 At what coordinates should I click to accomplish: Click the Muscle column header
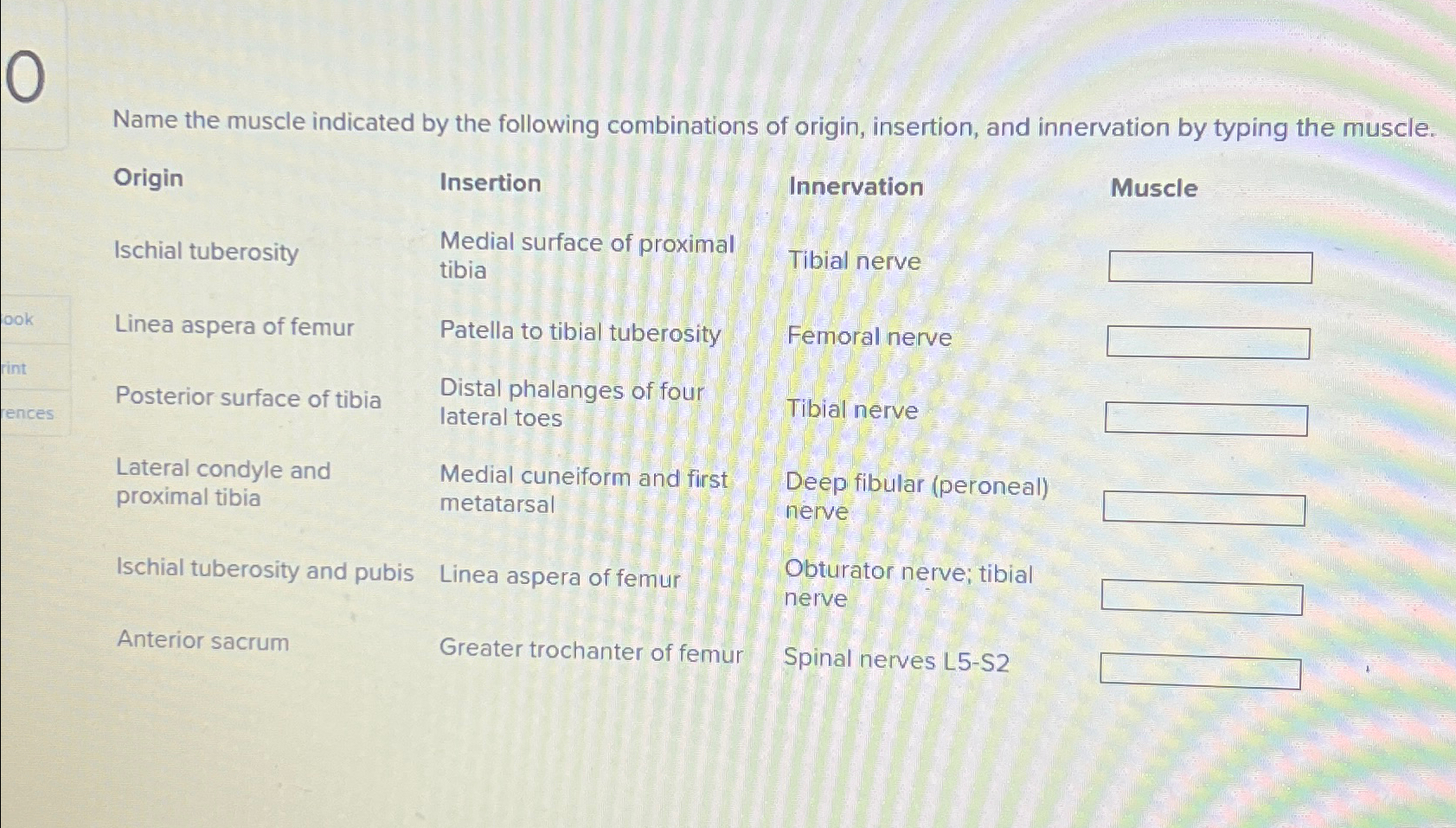click(1152, 189)
